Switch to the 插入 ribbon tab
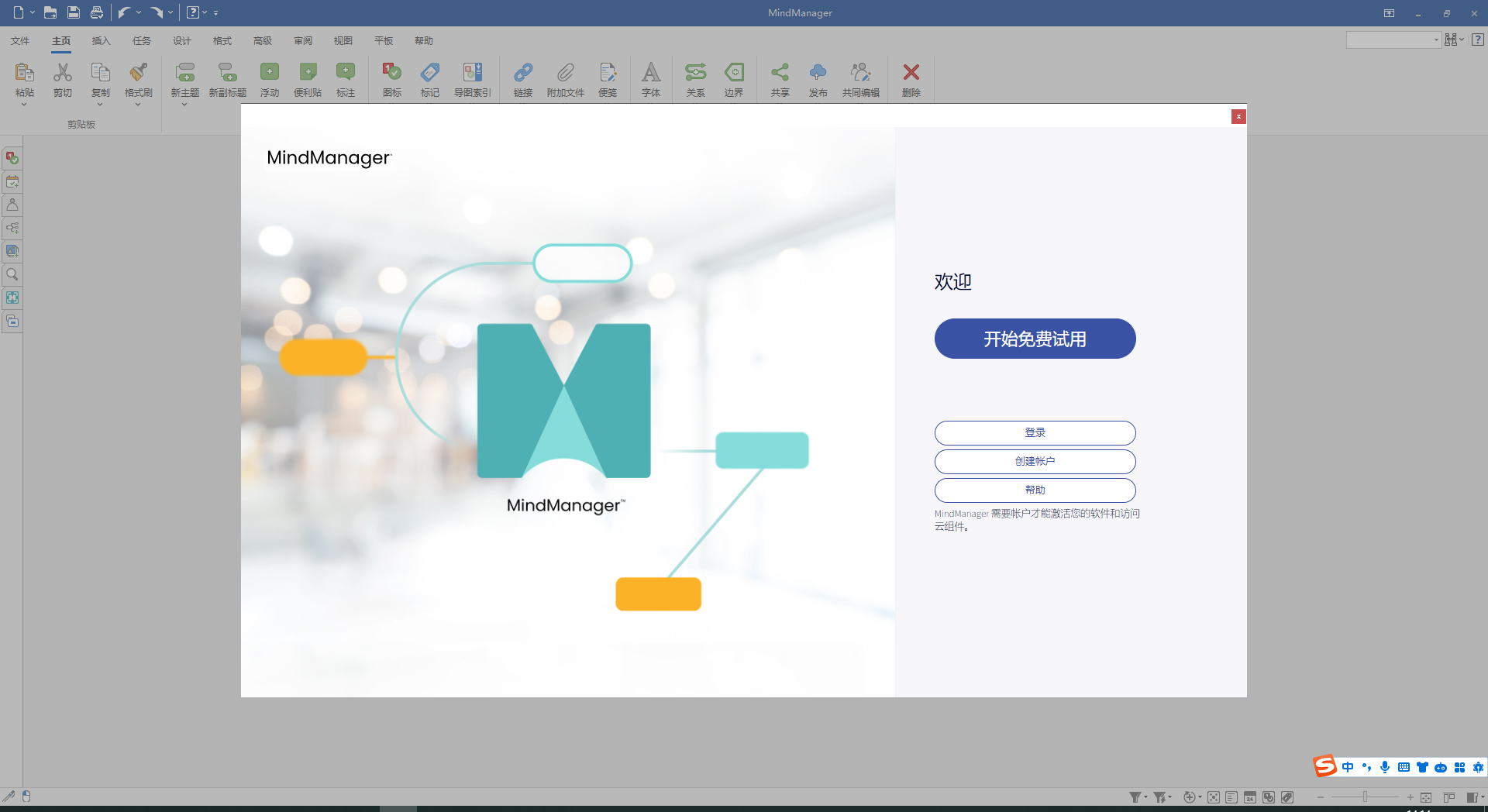This screenshot has width=1488, height=812. [100, 40]
